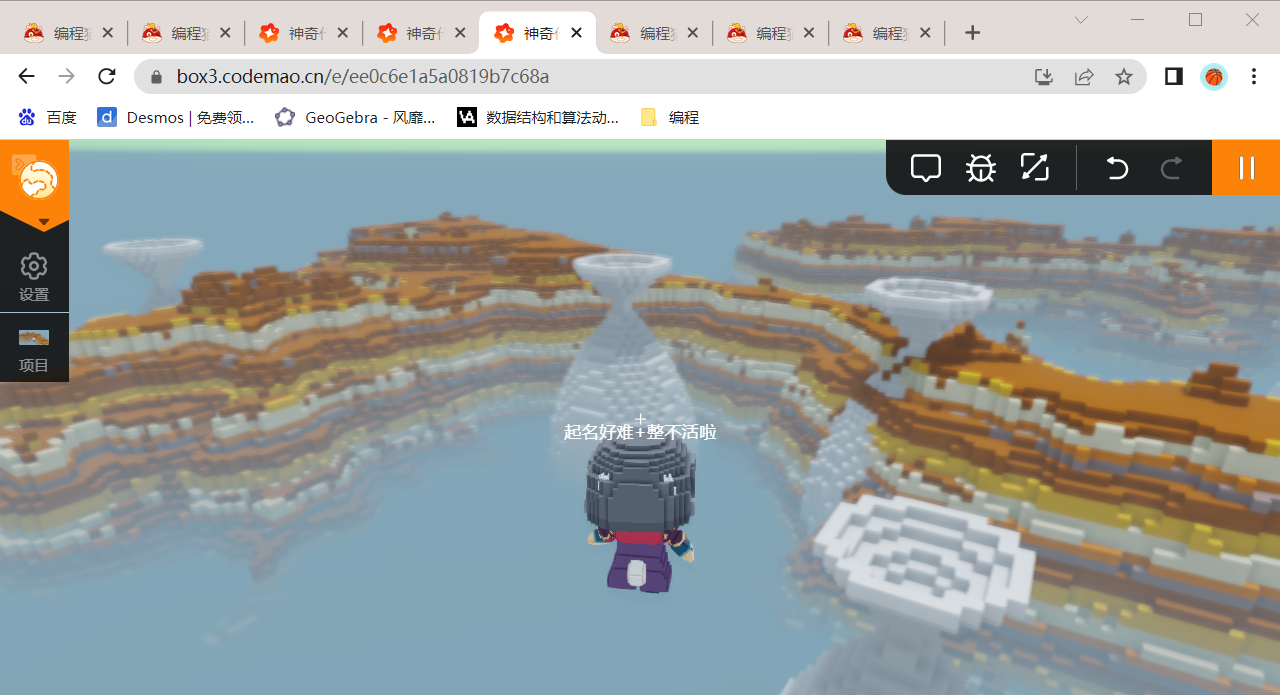The height and width of the screenshot is (695, 1280).
Task: Redo with the greyed curved right arrow
Action: [x=1172, y=168]
